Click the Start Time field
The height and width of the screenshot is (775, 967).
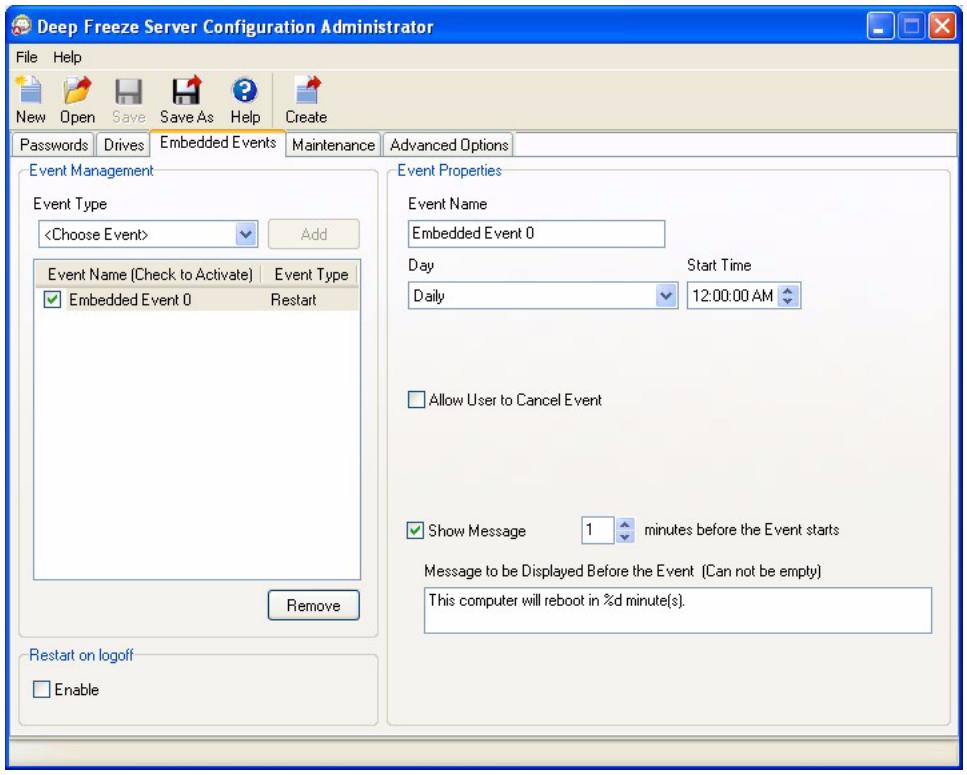(x=733, y=296)
